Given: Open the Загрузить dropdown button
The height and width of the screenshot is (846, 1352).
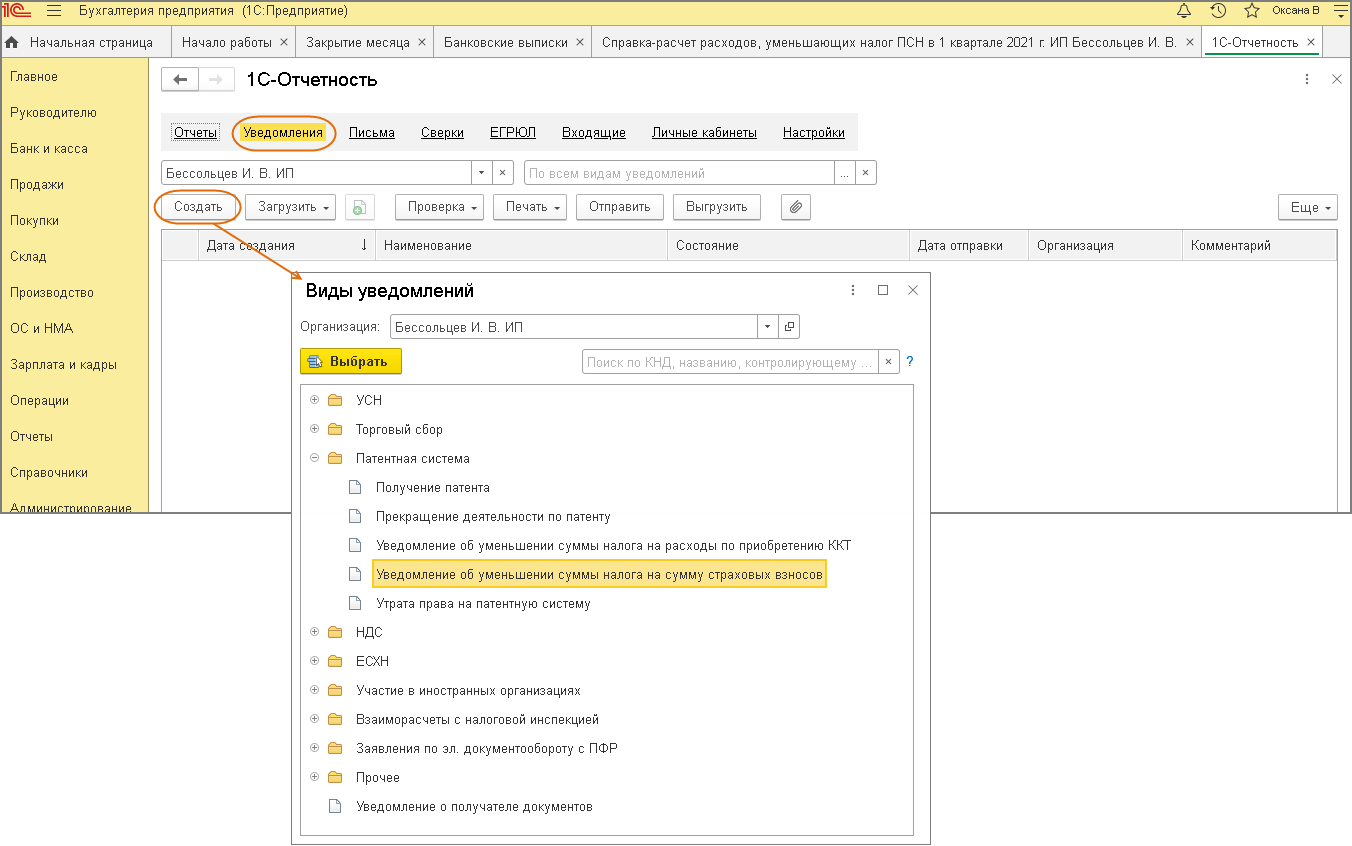Looking at the screenshot, I should point(290,207).
